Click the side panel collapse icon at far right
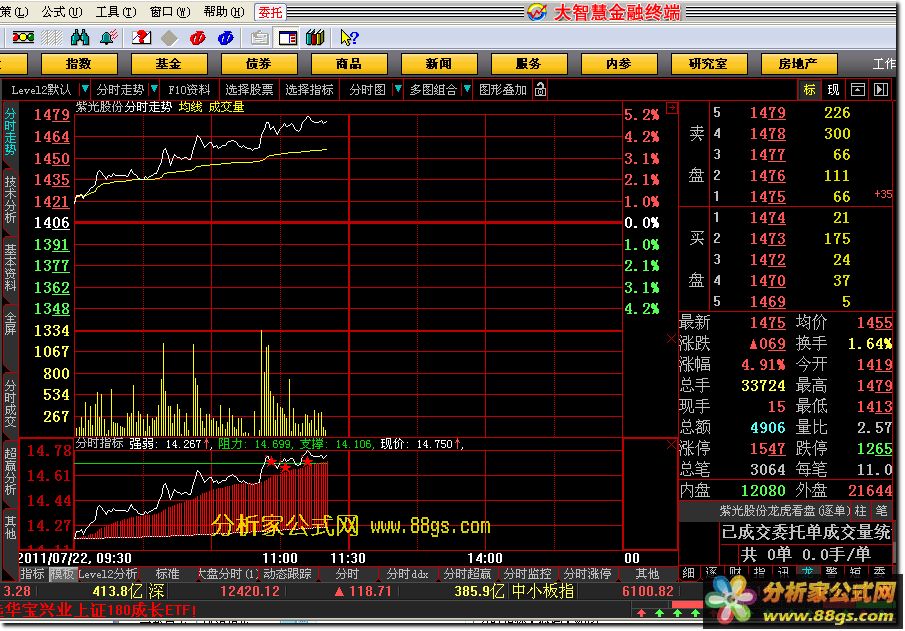905x631 pixels. pos(881,89)
